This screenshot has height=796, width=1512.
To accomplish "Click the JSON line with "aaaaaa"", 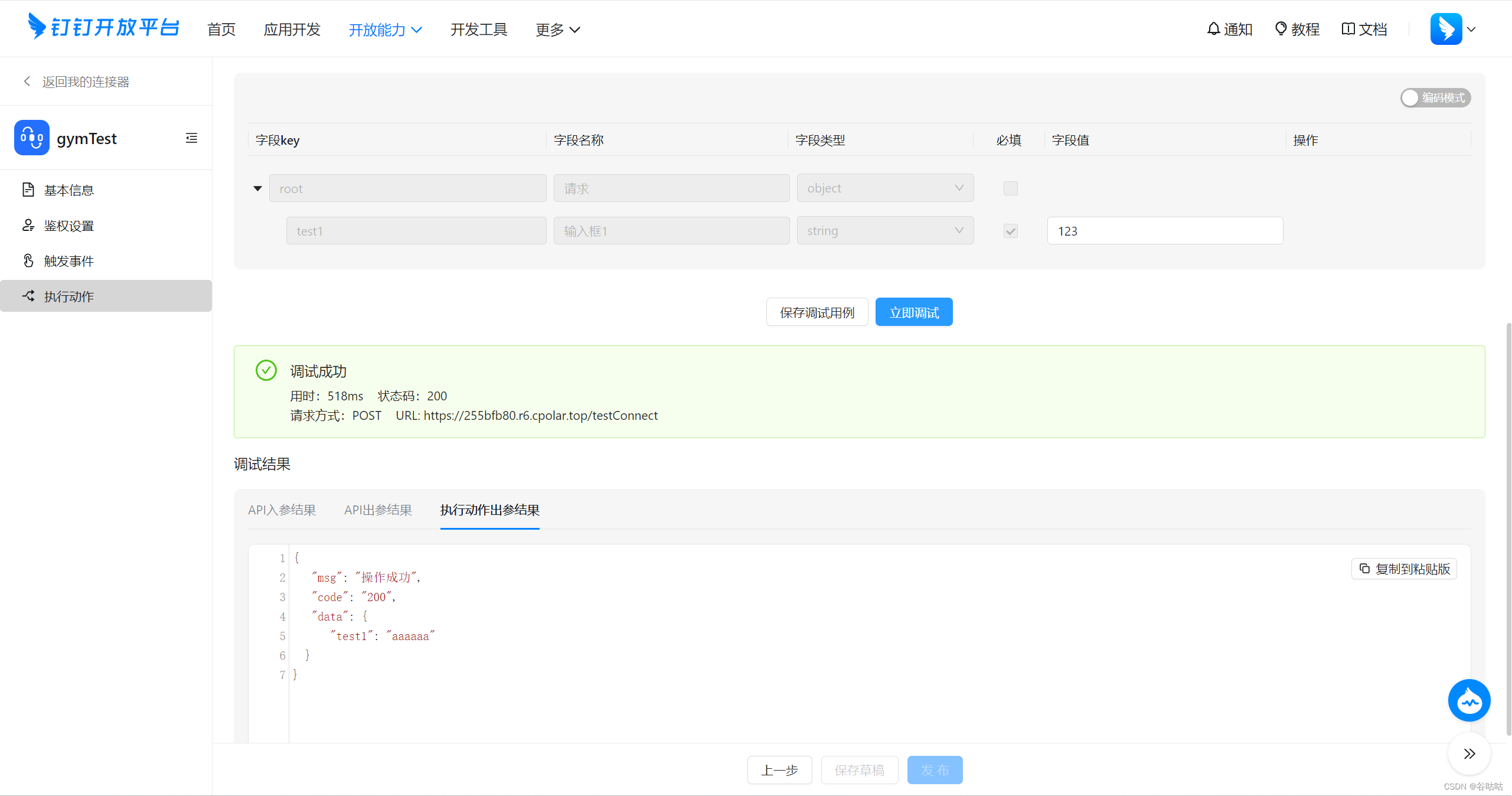I will click(x=383, y=636).
